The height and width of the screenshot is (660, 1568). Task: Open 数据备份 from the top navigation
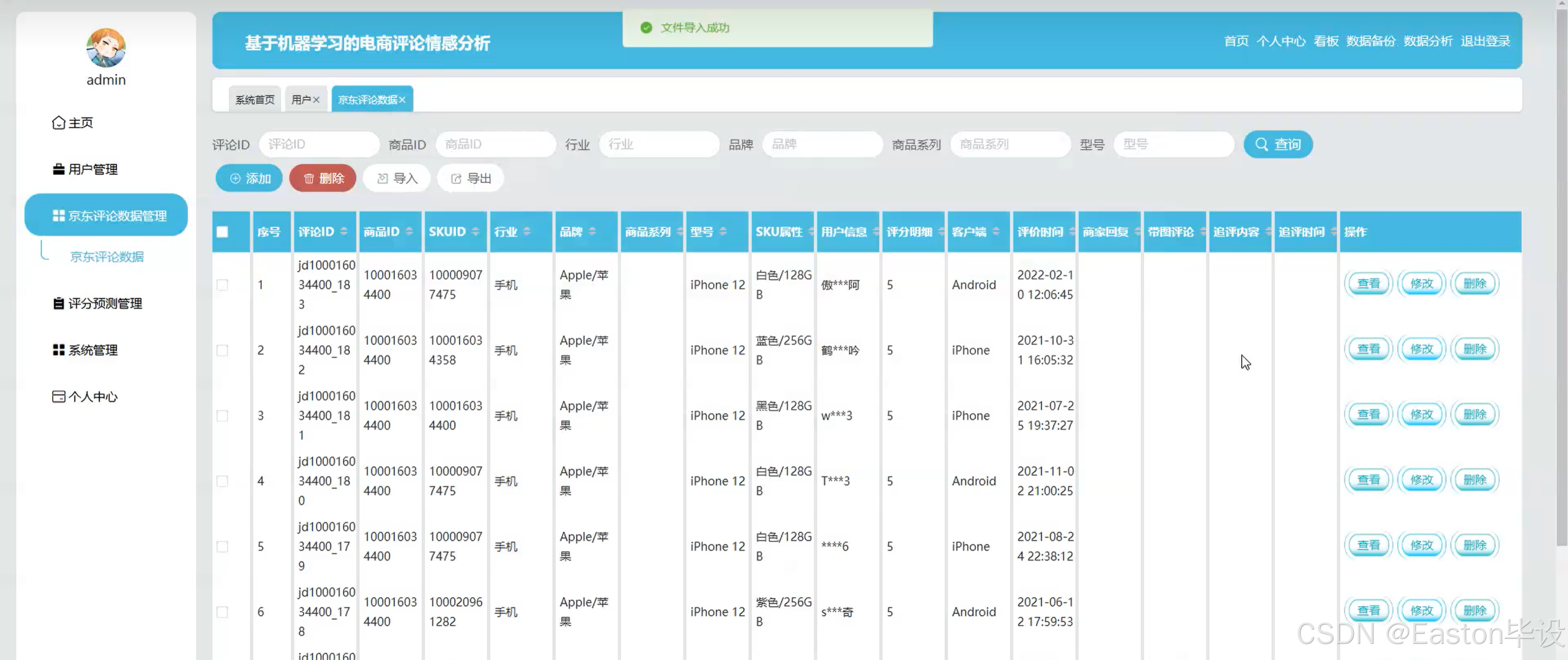(x=1371, y=41)
